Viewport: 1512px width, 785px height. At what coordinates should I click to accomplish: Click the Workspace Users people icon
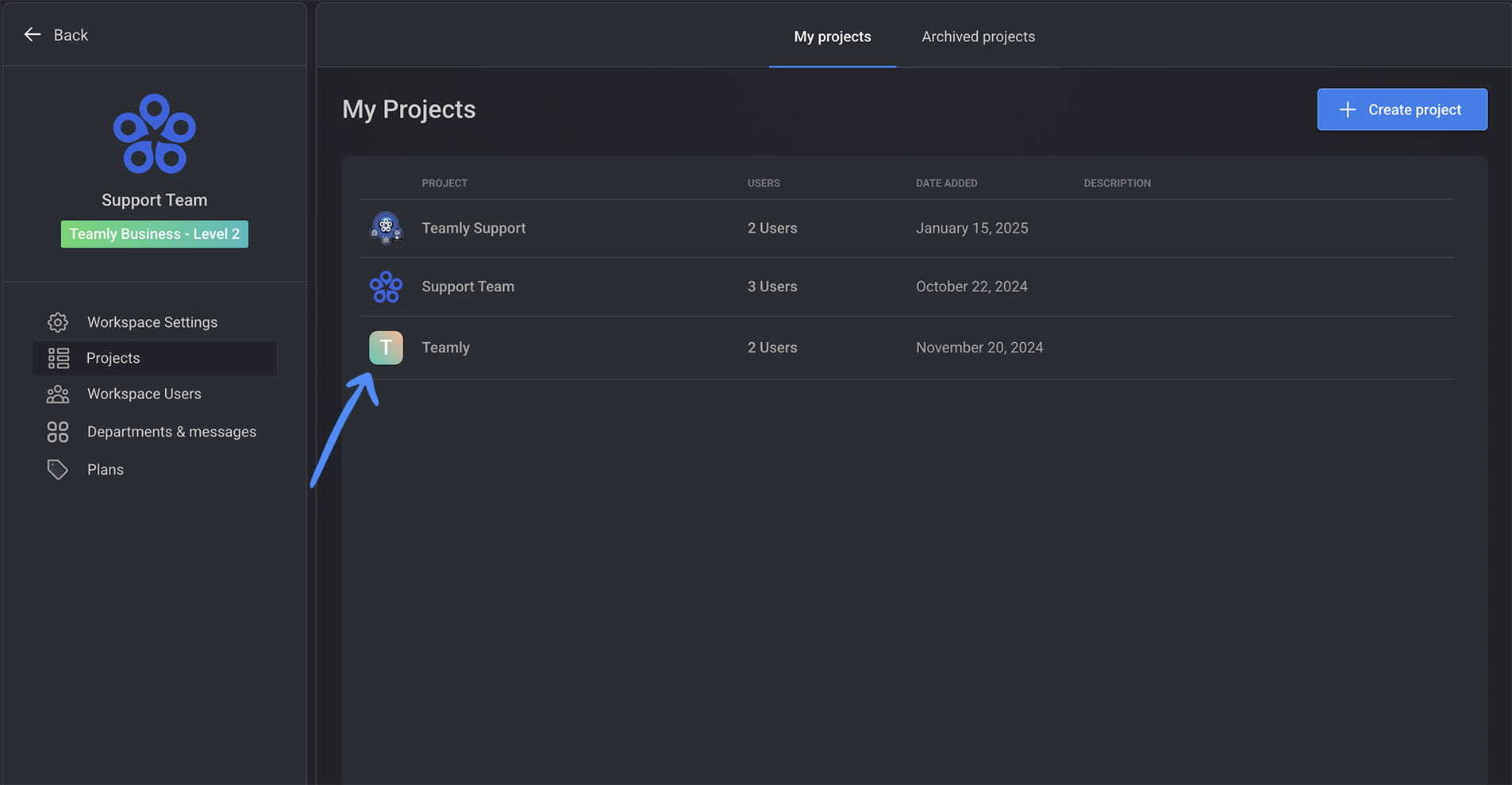click(58, 394)
